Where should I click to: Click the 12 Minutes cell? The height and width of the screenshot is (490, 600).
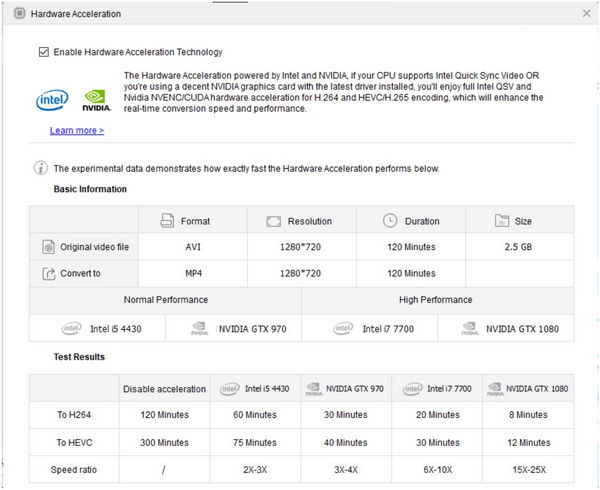point(528,443)
